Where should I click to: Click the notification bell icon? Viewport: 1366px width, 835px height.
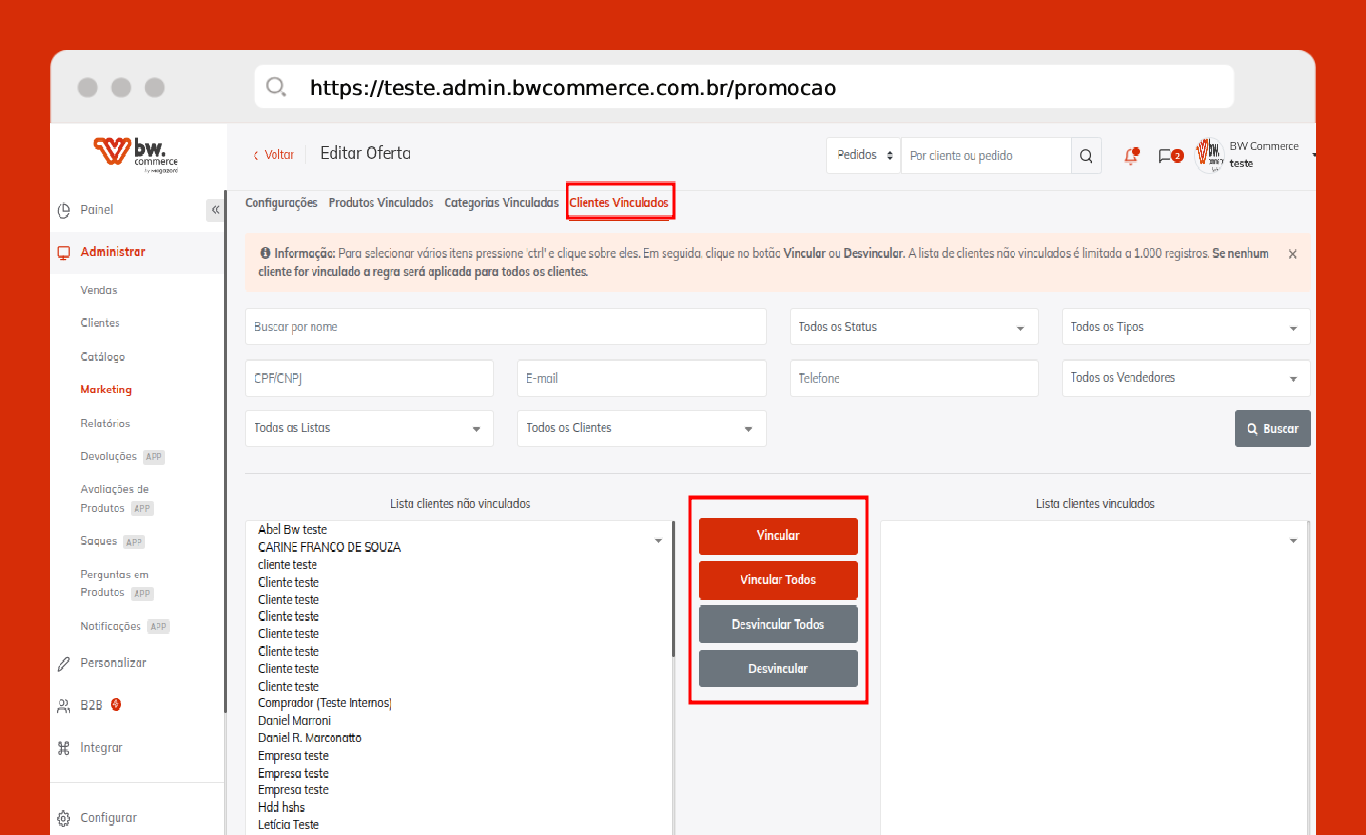(x=1131, y=156)
